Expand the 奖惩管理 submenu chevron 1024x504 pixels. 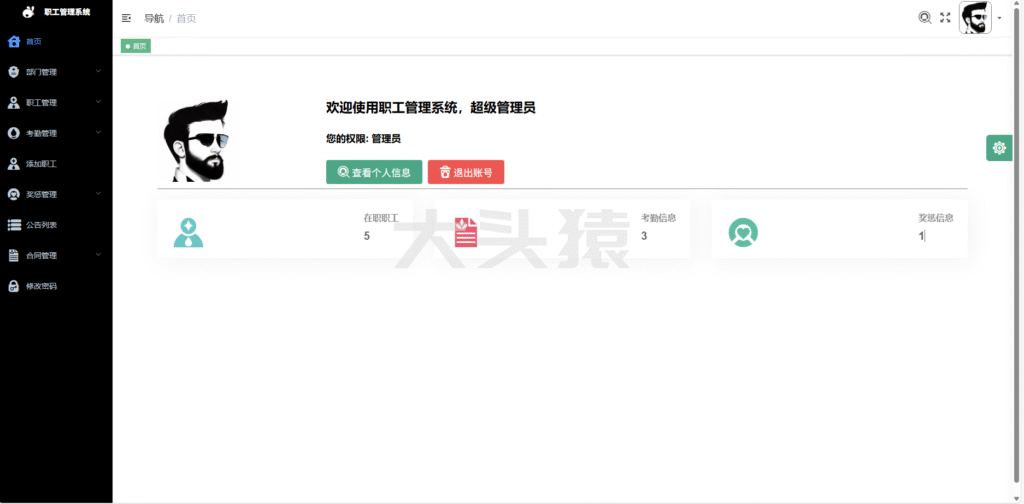[x=99, y=194]
